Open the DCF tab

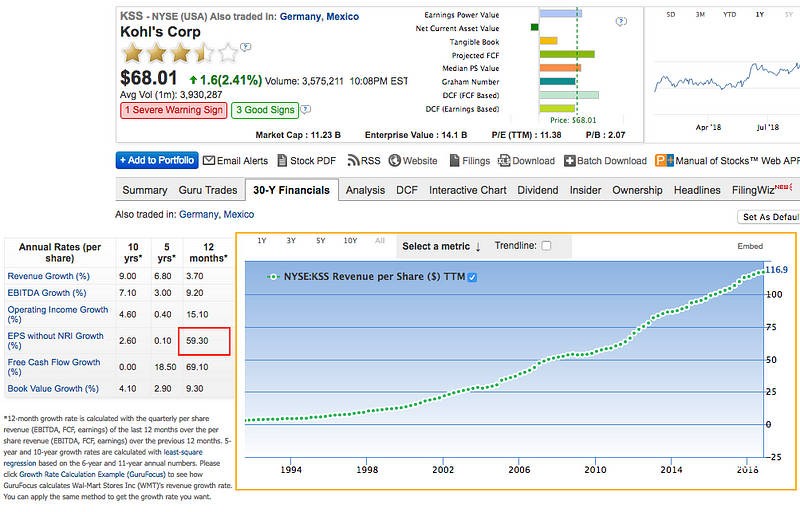[407, 190]
